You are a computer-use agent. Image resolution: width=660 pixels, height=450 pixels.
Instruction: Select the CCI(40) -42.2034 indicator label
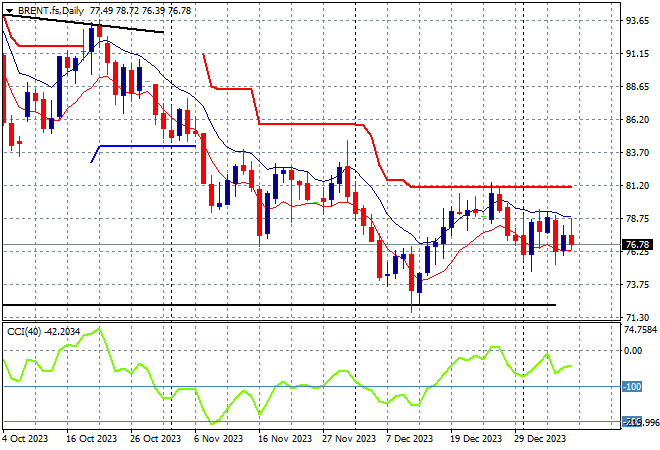[43, 332]
